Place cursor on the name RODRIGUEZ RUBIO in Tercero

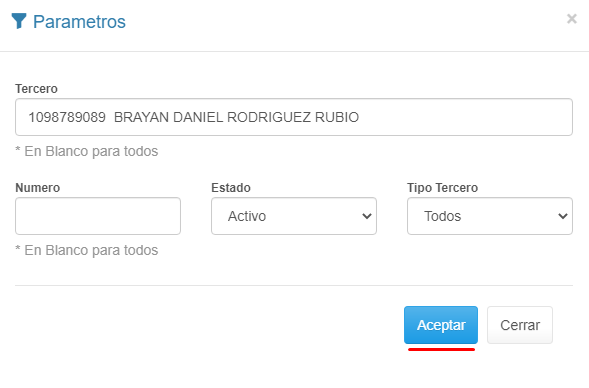click(x=293, y=117)
